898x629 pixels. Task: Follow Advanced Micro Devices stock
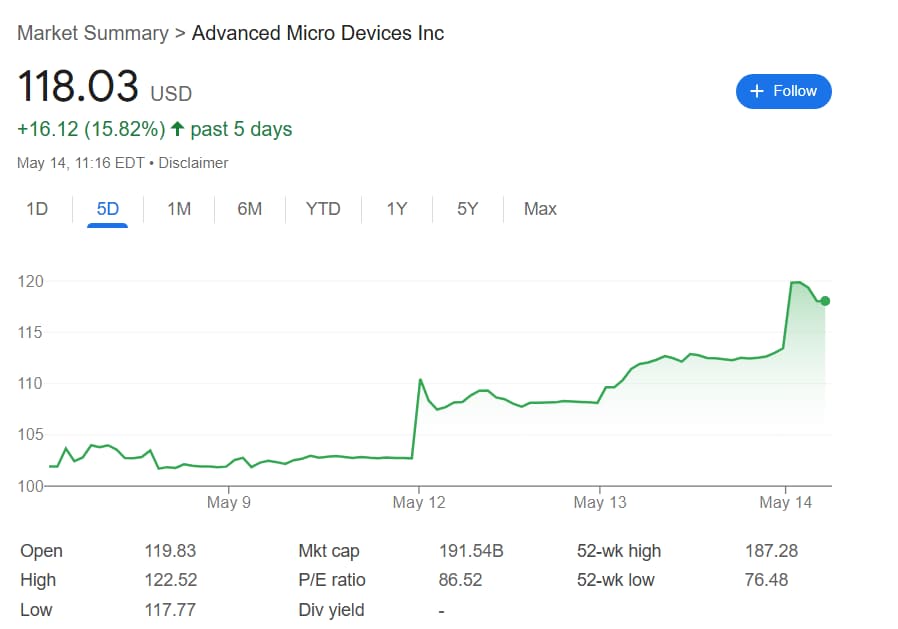coord(784,91)
